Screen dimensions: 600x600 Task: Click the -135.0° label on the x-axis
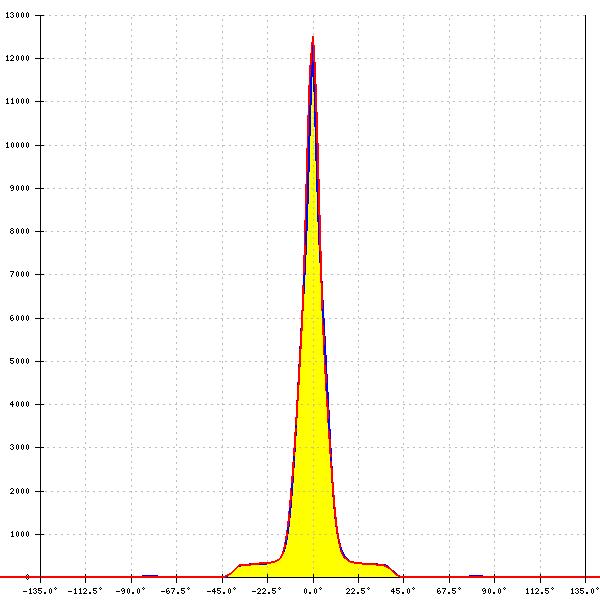(40, 590)
